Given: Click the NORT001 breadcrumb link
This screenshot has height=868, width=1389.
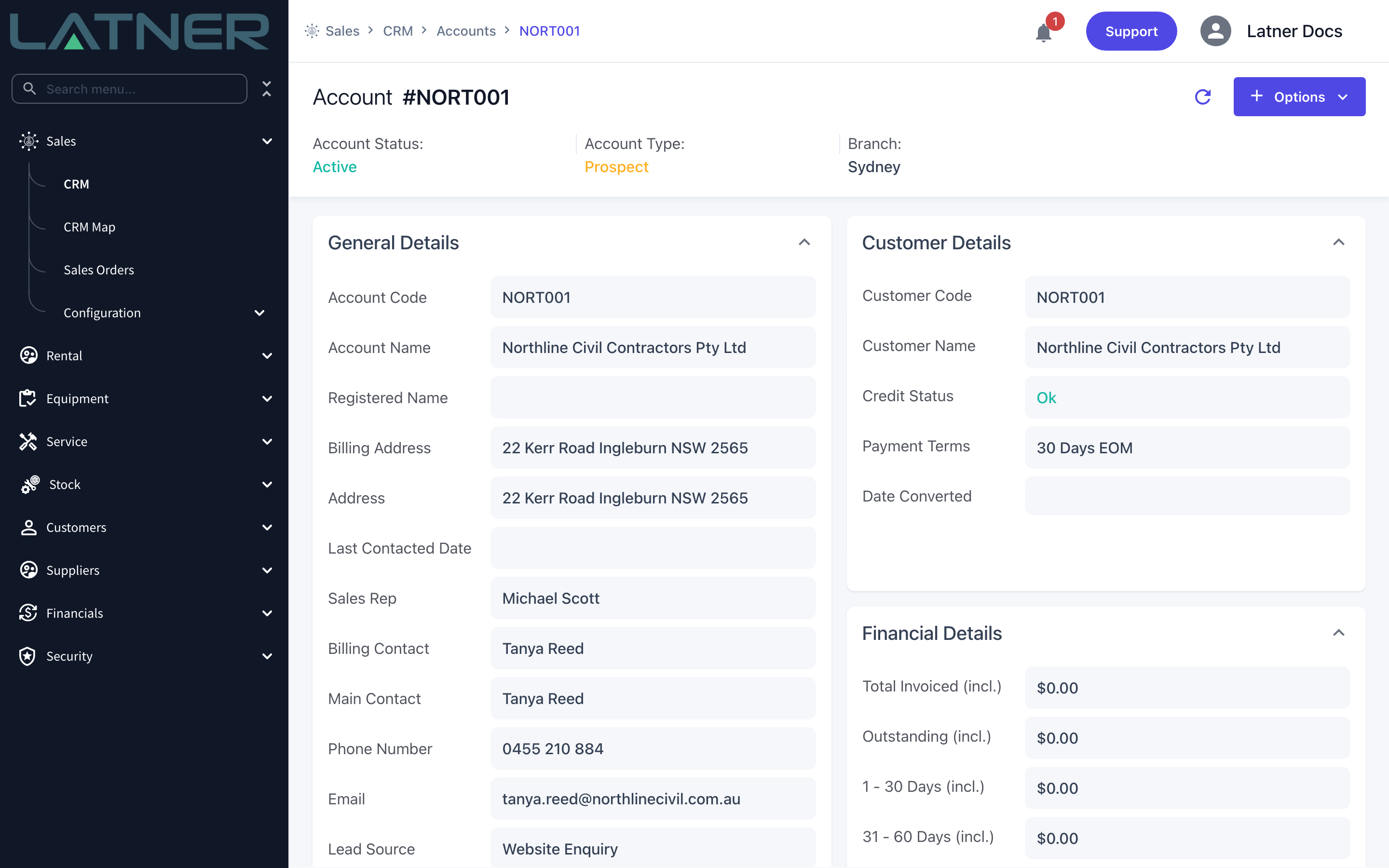Looking at the screenshot, I should (x=549, y=31).
